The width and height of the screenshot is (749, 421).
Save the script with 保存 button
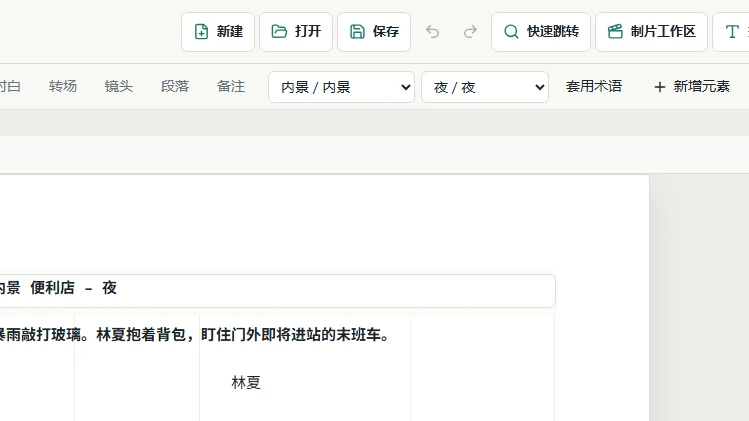point(374,32)
